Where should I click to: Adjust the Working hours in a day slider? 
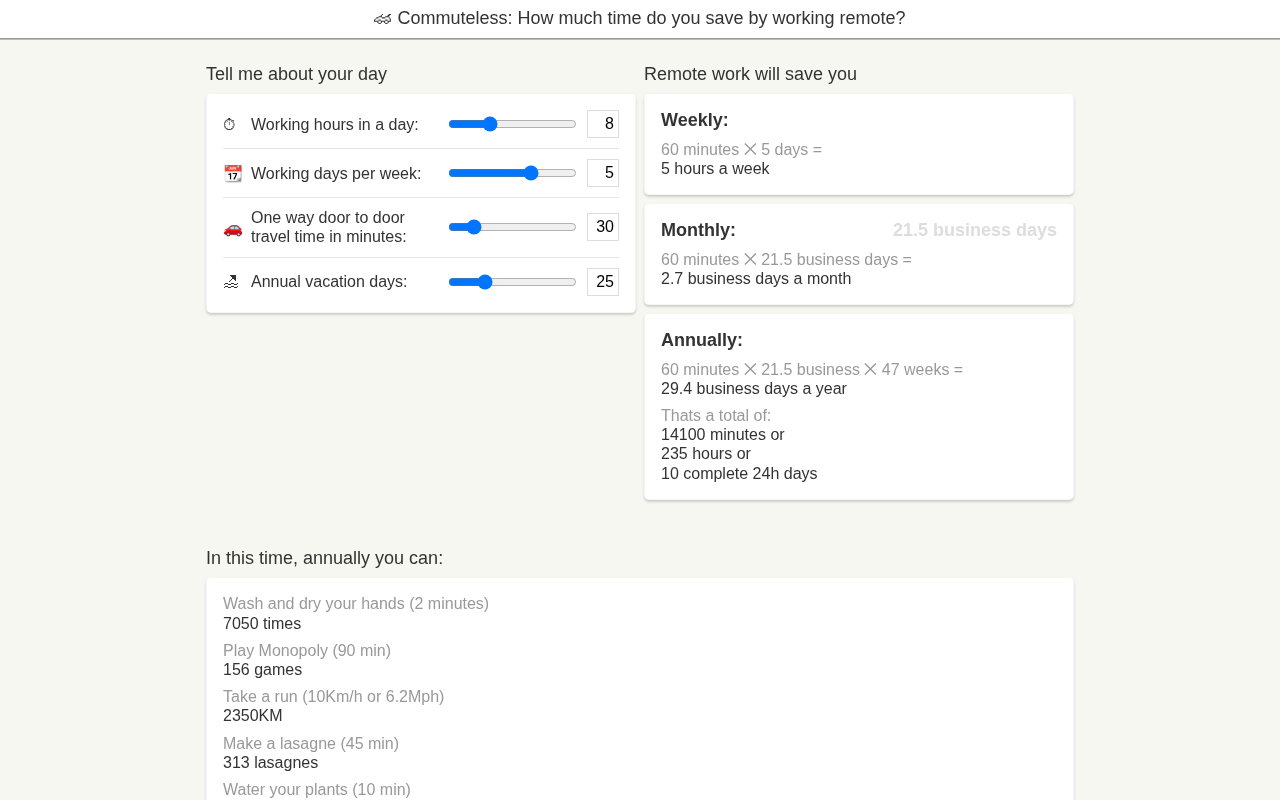pos(513,124)
